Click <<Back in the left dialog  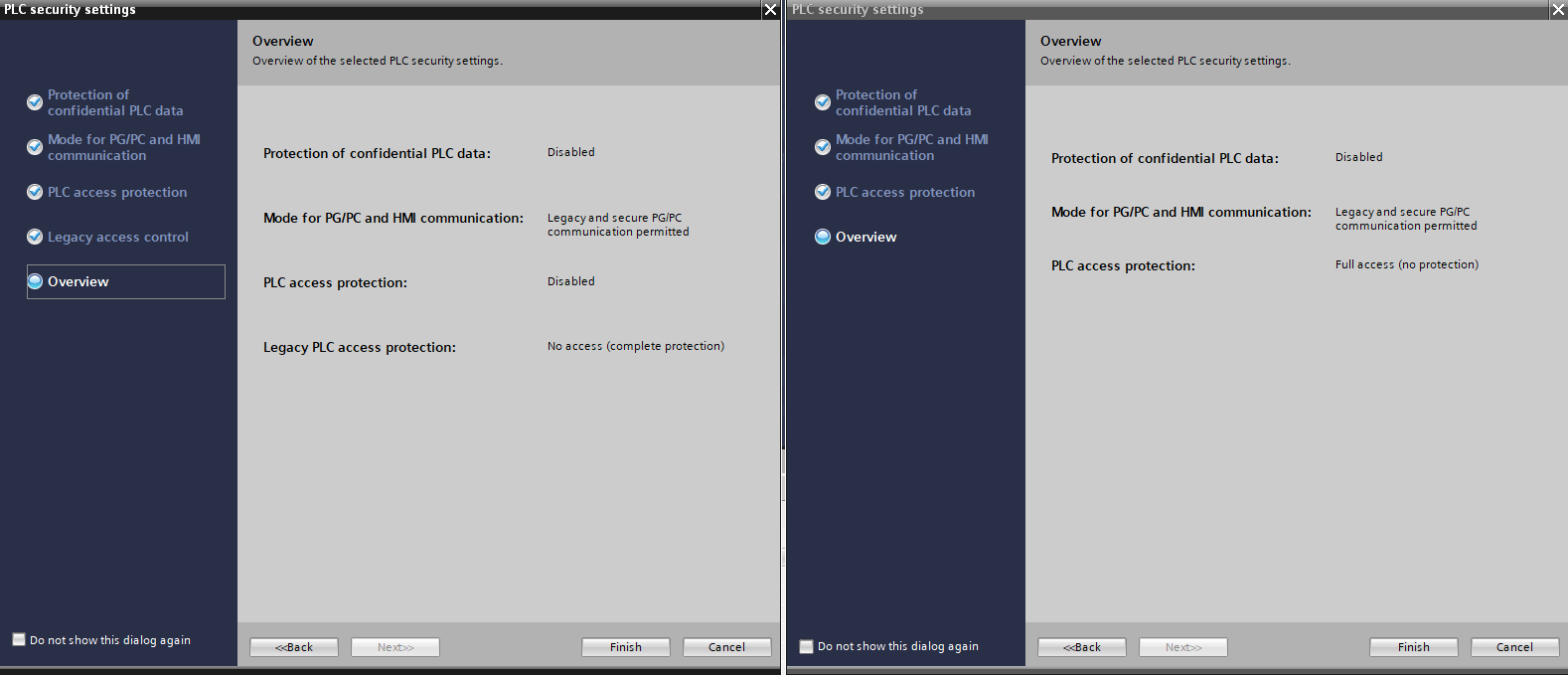(x=294, y=647)
